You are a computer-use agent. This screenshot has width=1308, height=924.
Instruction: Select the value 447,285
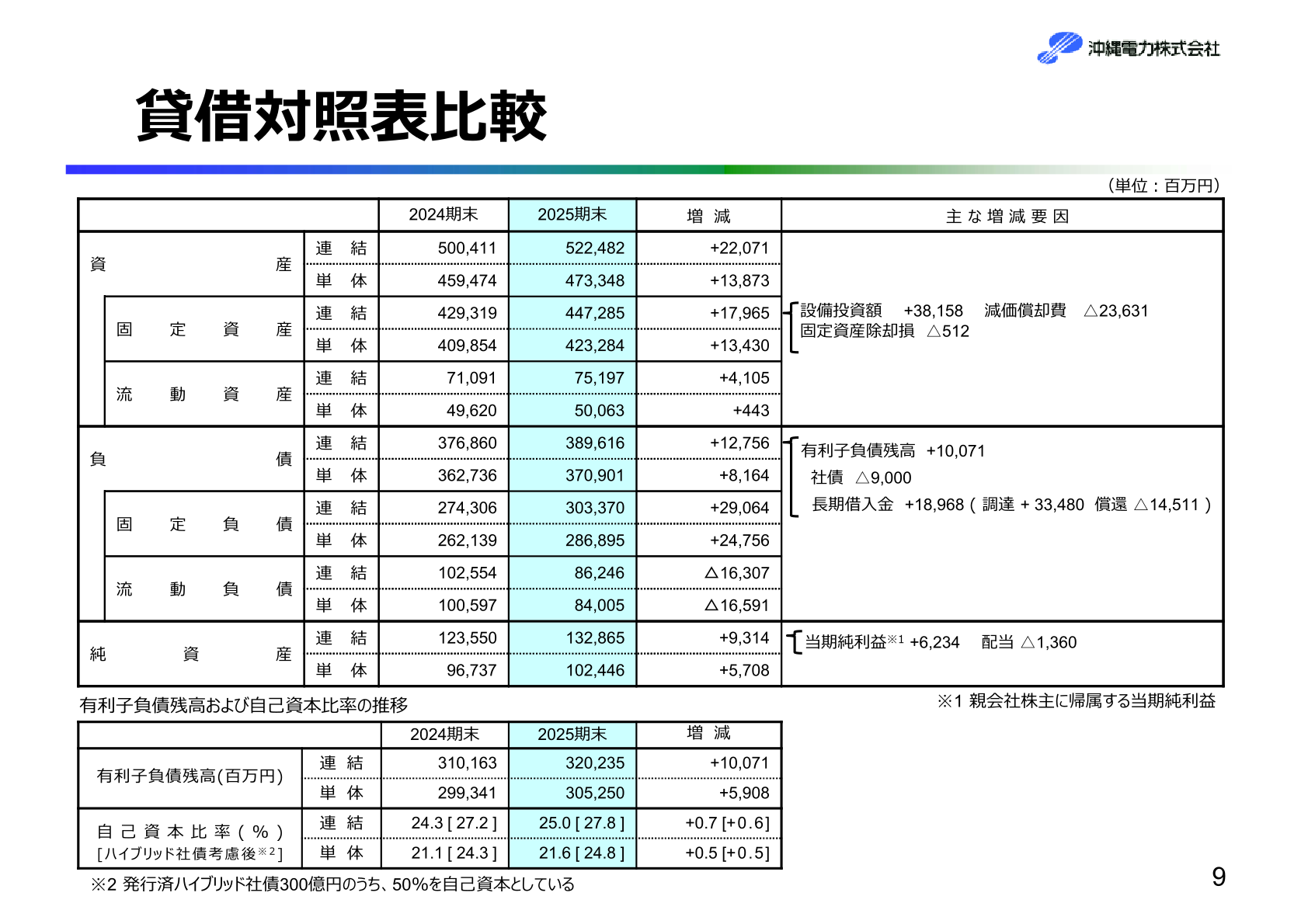[x=595, y=313]
